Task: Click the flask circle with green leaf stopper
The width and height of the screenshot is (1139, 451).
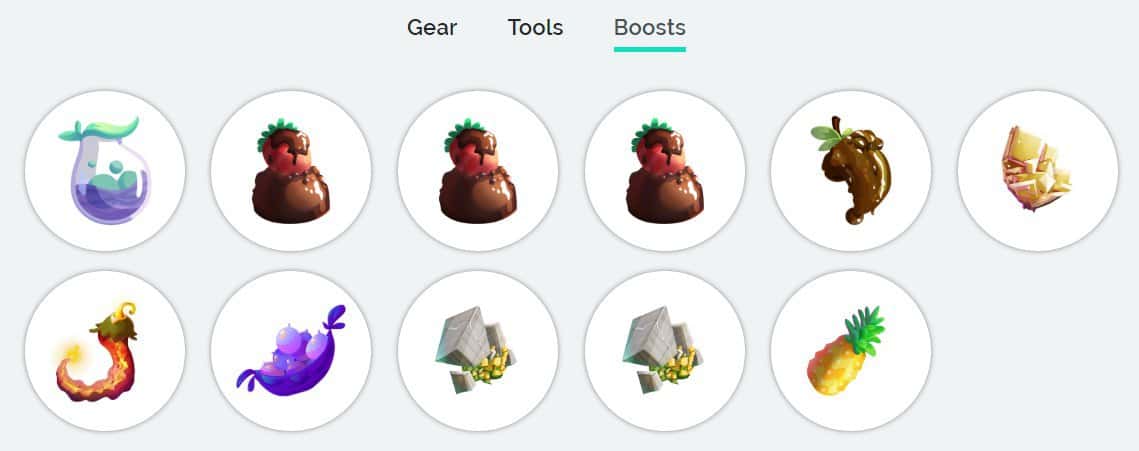Action: click(105, 171)
